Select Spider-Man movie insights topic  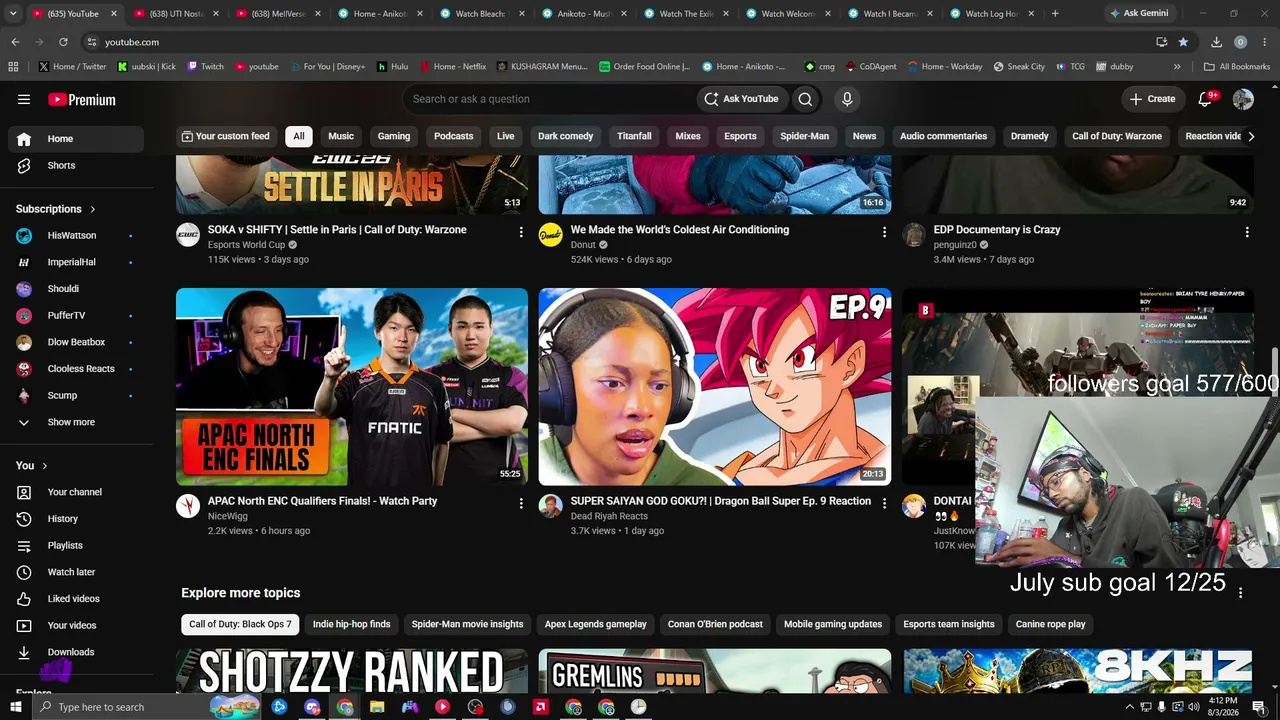click(x=467, y=624)
